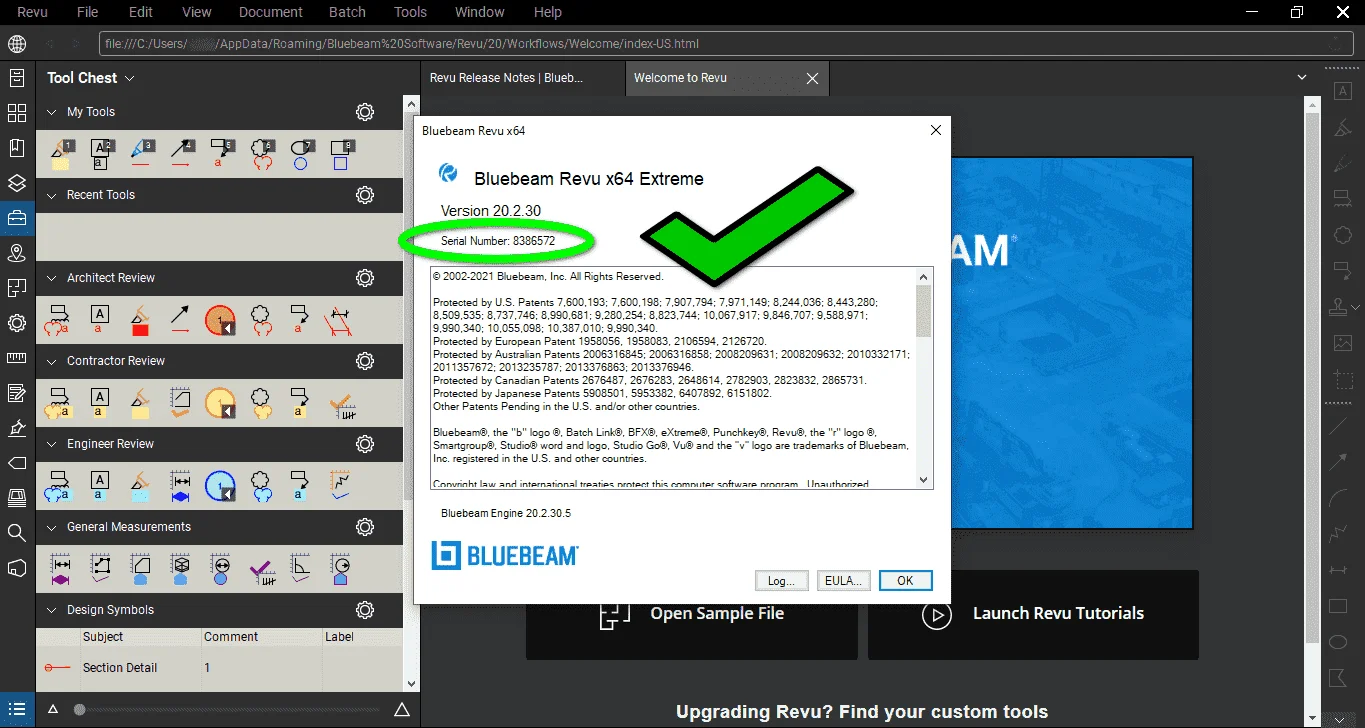The image size is (1365, 728).
Task: Select the pen tool in My Tools
Action: click(141, 154)
